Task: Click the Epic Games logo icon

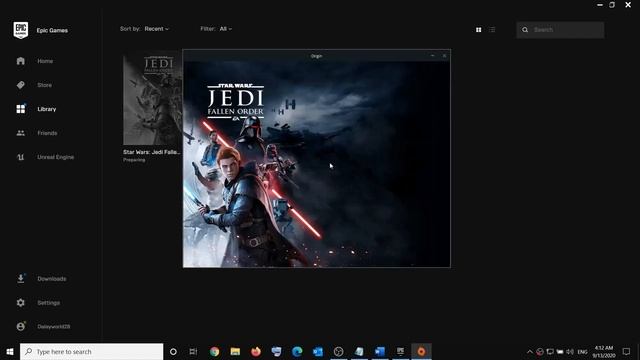Action: [21, 30]
